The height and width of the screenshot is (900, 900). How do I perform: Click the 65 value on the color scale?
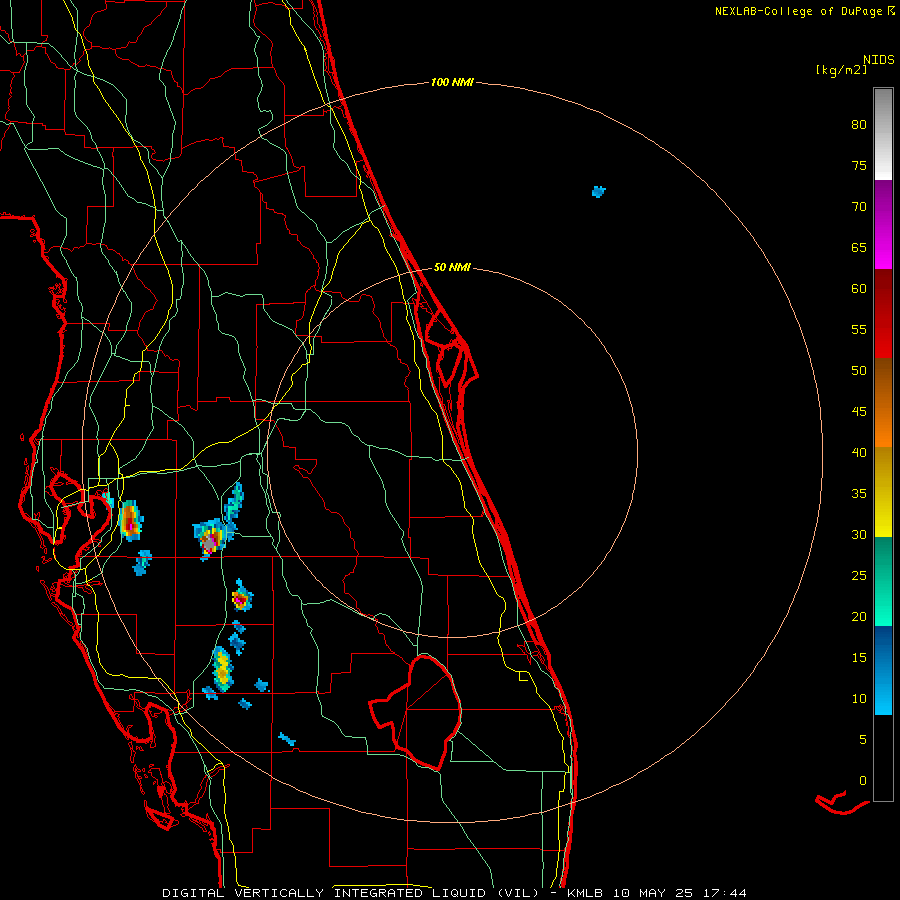pyautogui.click(x=859, y=248)
